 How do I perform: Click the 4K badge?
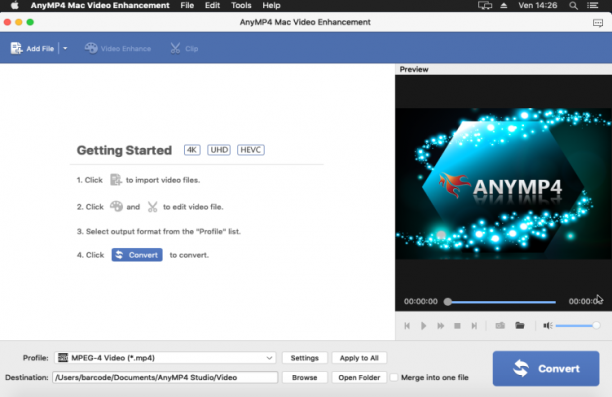click(192, 150)
